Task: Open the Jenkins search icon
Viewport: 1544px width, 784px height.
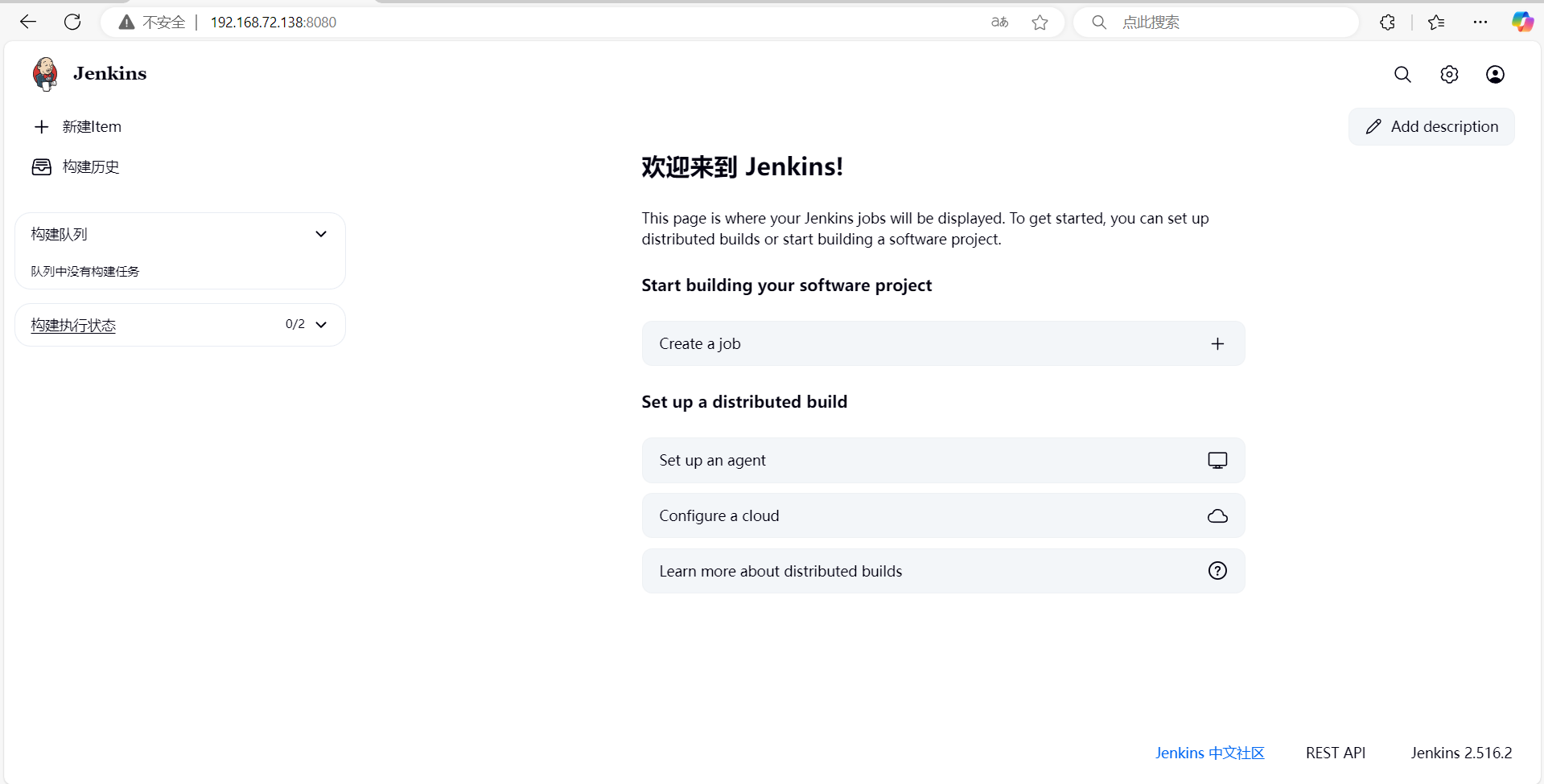Action: click(x=1402, y=75)
